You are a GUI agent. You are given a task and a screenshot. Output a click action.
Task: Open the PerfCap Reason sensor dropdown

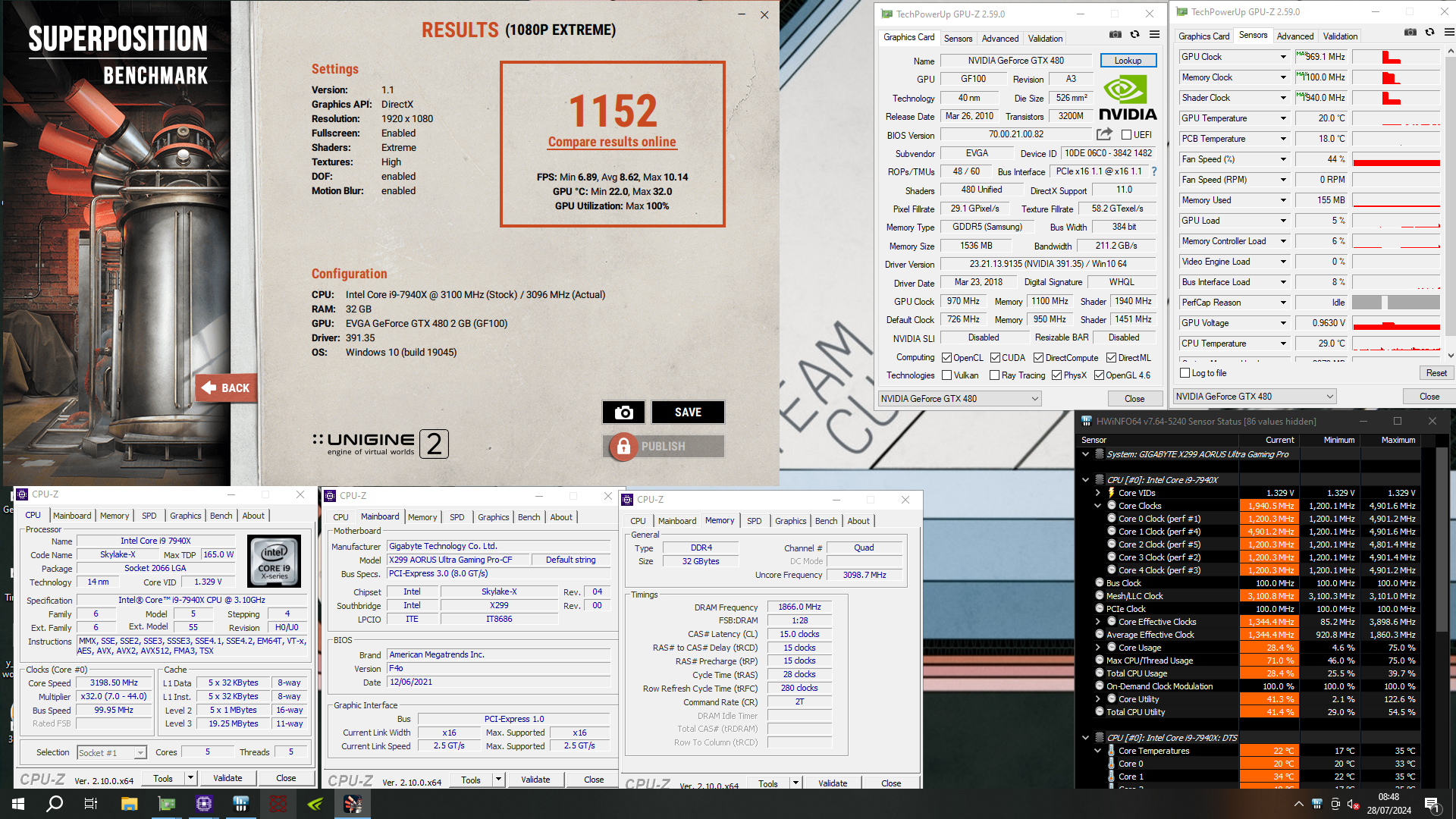[1283, 303]
